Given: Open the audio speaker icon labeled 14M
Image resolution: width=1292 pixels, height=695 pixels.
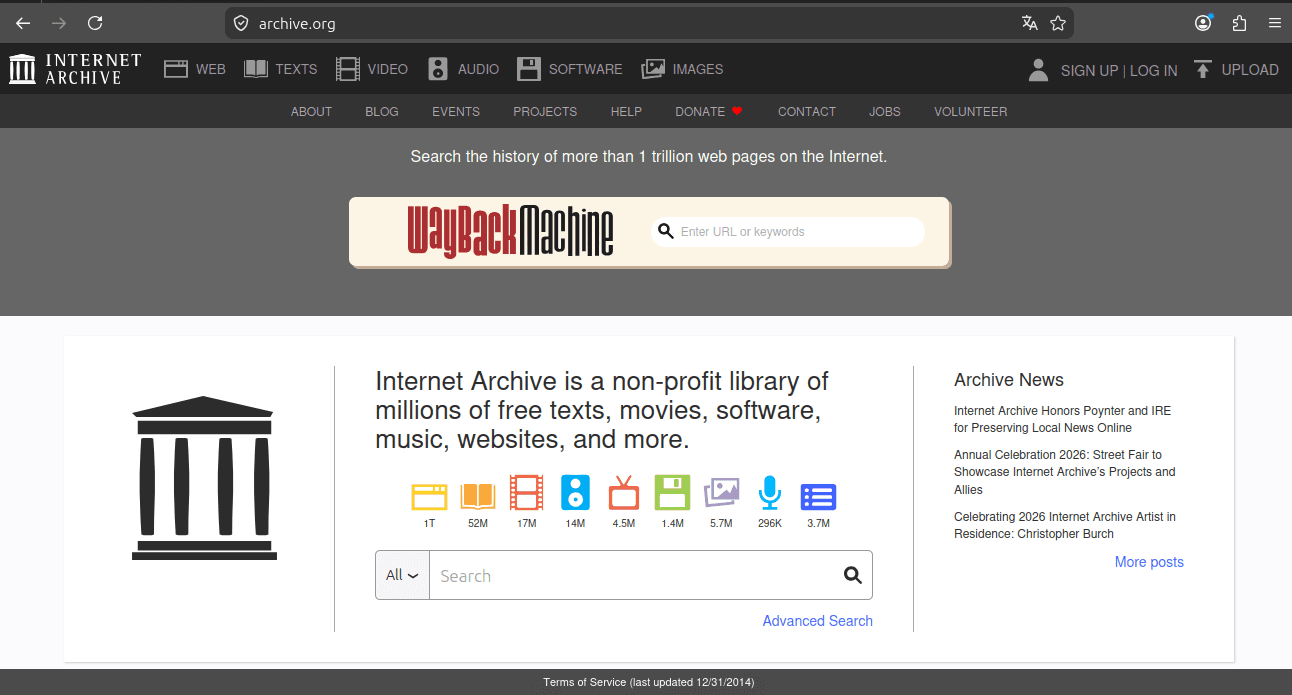Looking at the screenshot, I should click(575, 493).
